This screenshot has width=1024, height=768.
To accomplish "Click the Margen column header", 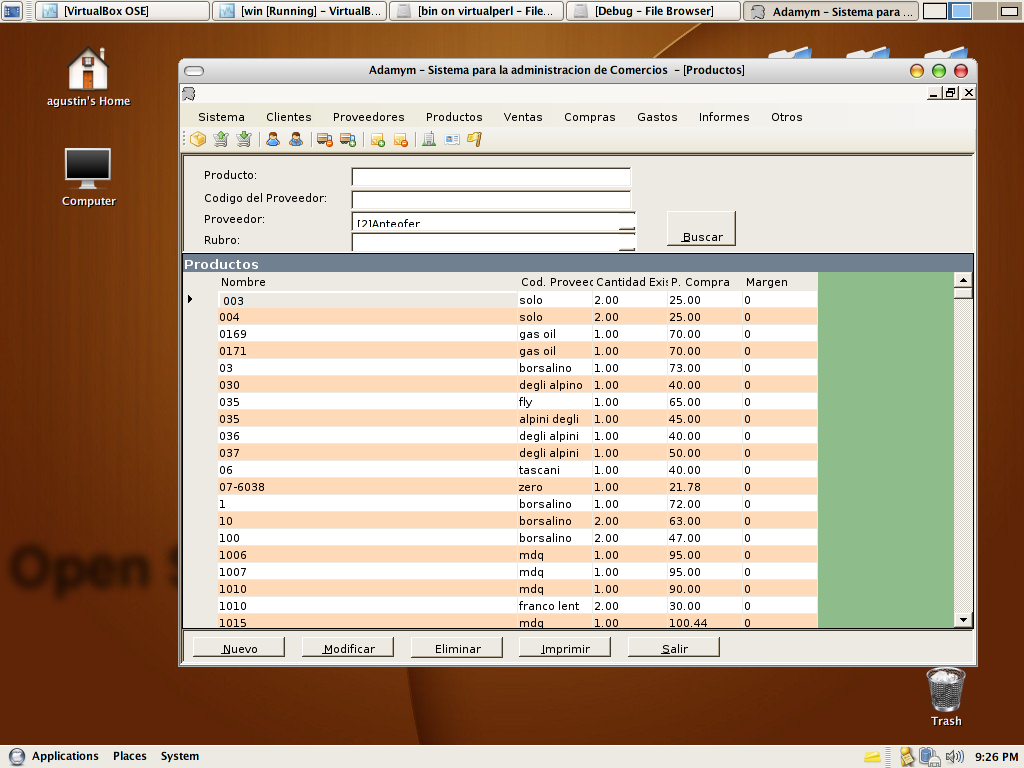I will [x=780, y=282].
